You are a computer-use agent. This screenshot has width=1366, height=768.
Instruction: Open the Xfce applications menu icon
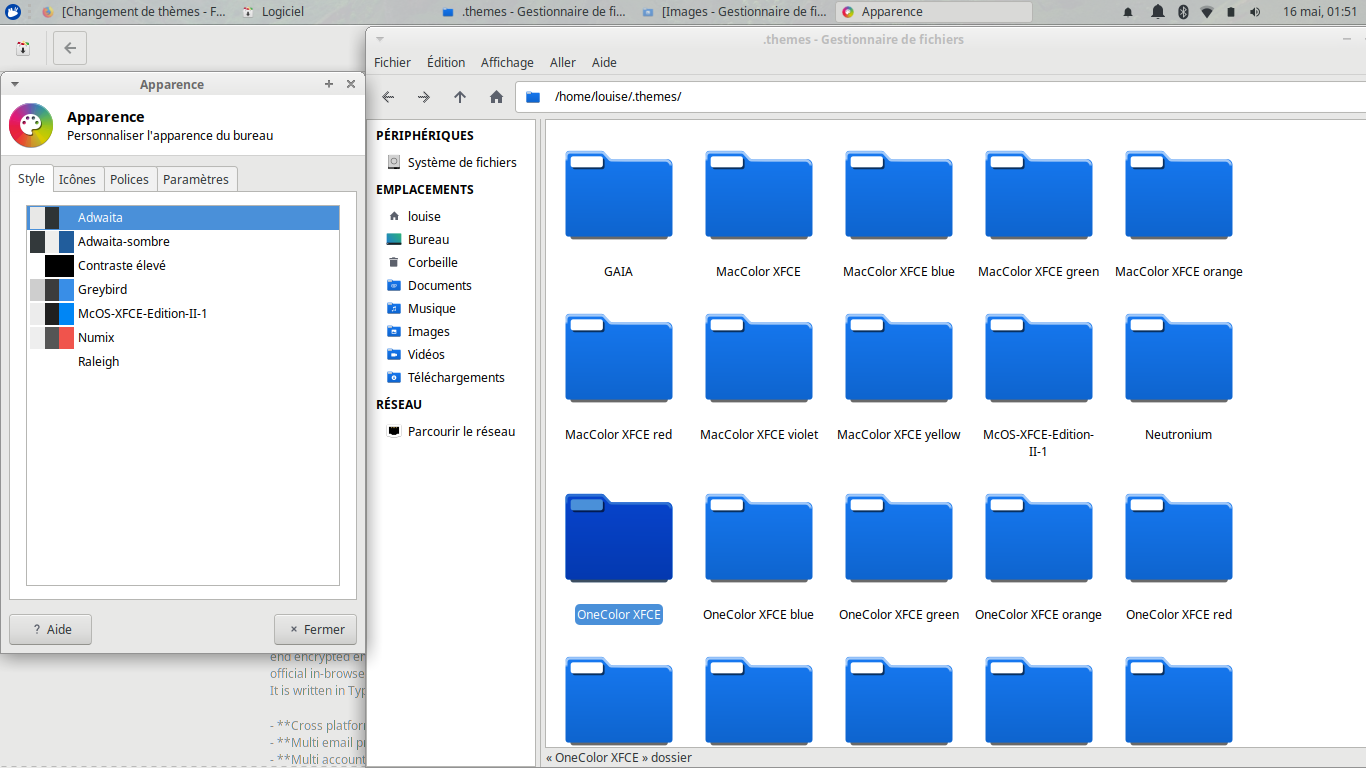point(12,12)
